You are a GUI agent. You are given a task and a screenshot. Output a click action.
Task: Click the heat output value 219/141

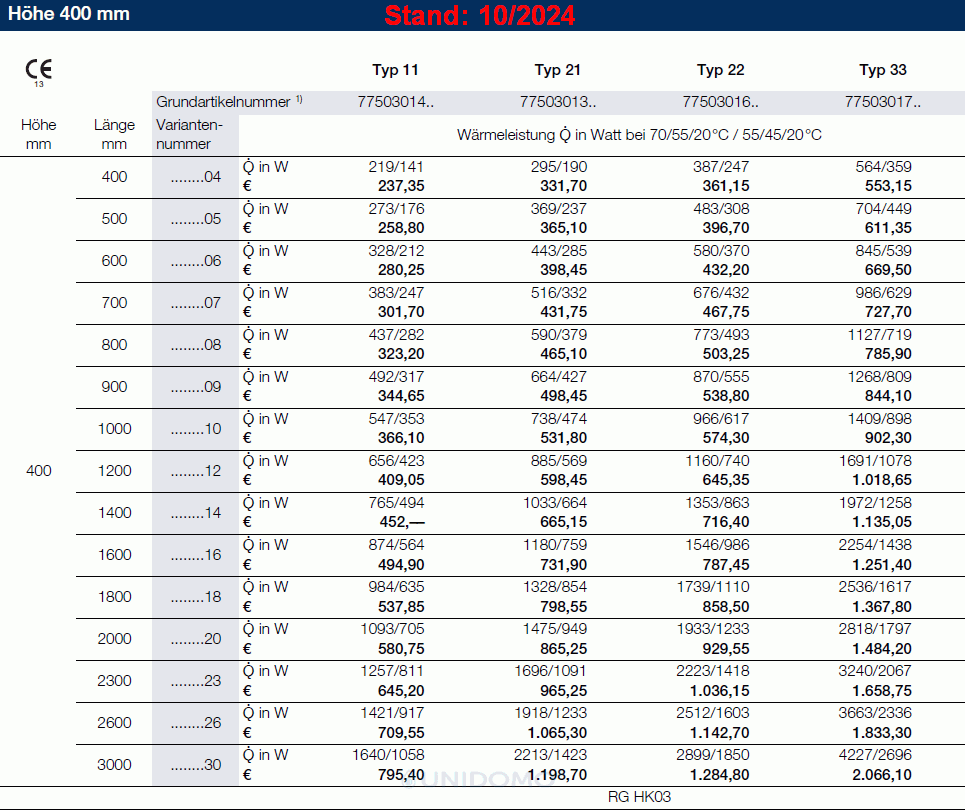(x=397, y=167)
